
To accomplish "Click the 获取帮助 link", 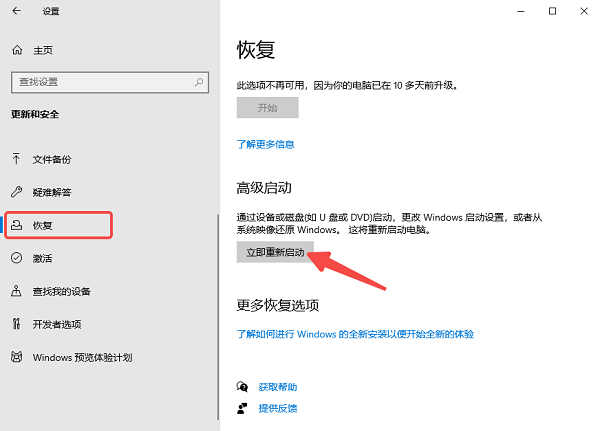I will click(277, 387).
